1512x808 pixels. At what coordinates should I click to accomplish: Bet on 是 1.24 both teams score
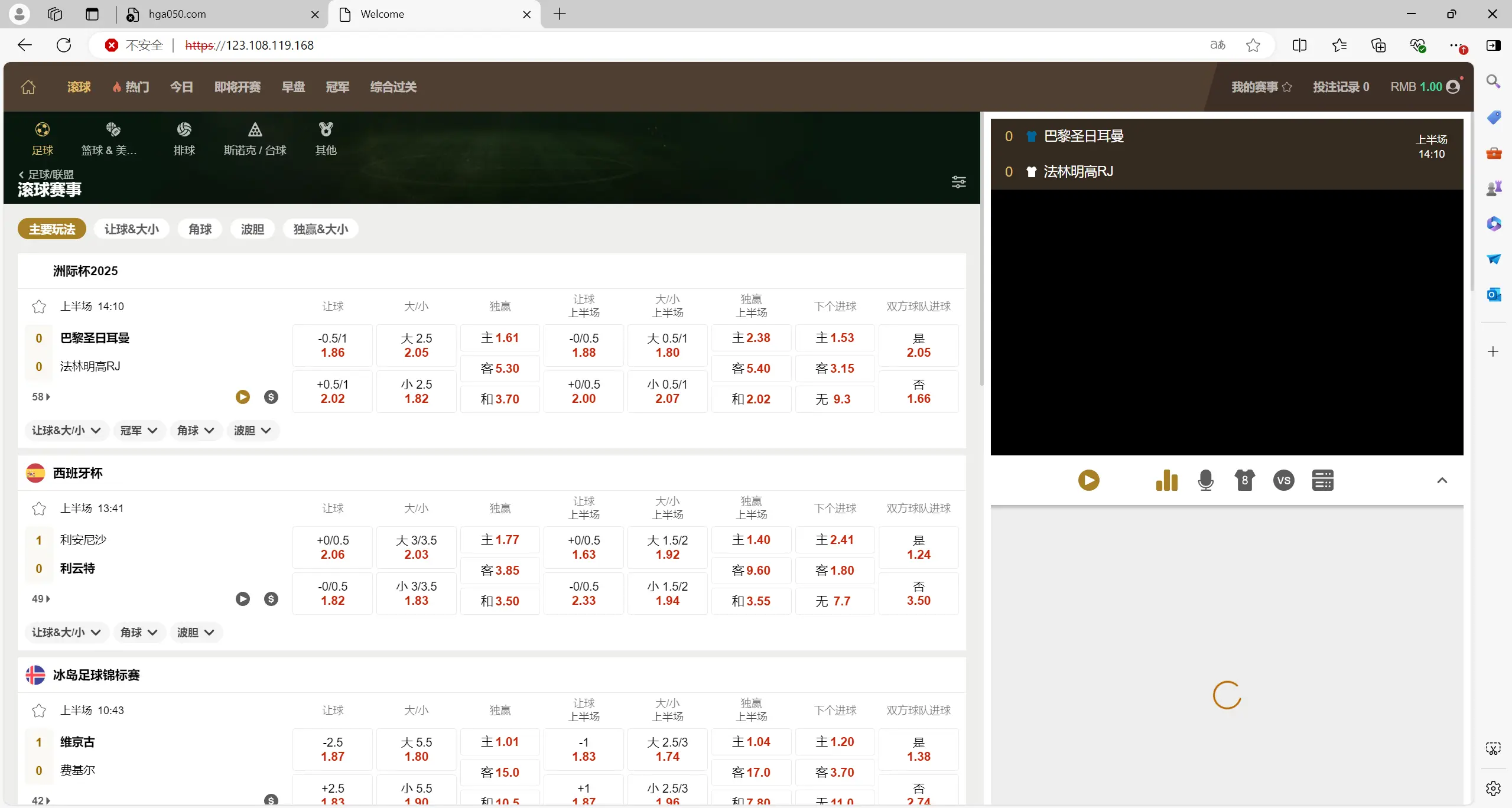919,548
